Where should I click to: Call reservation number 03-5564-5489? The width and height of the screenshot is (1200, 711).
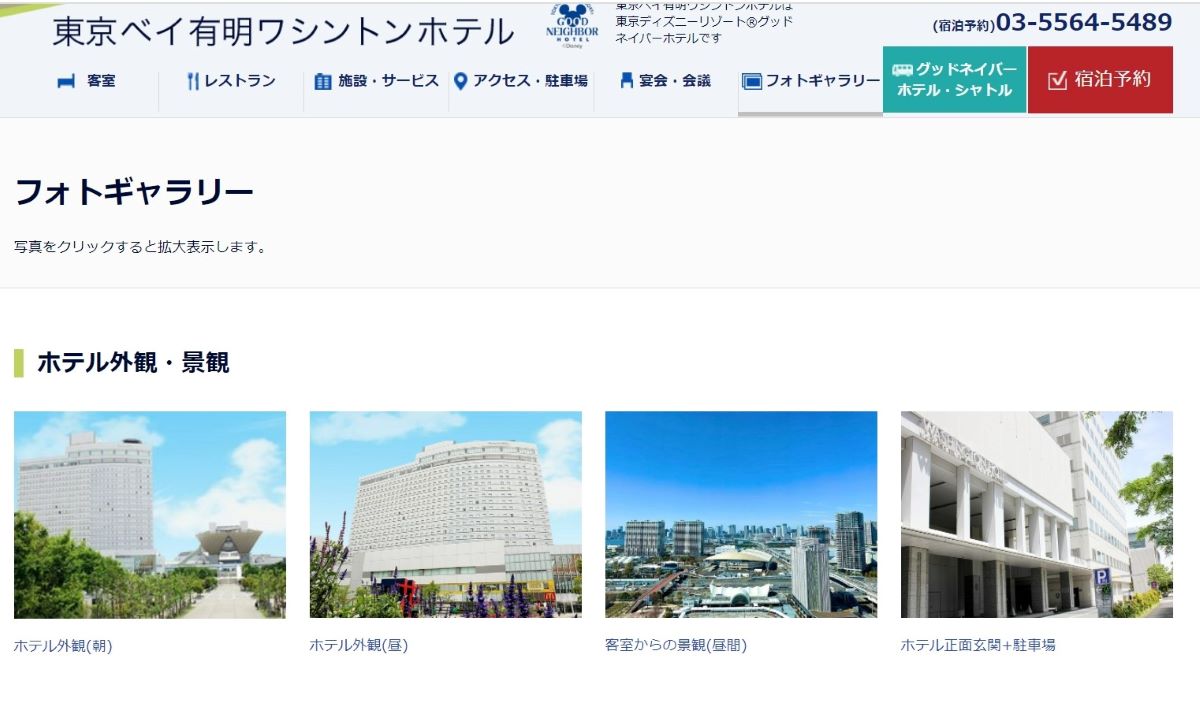1083,23
